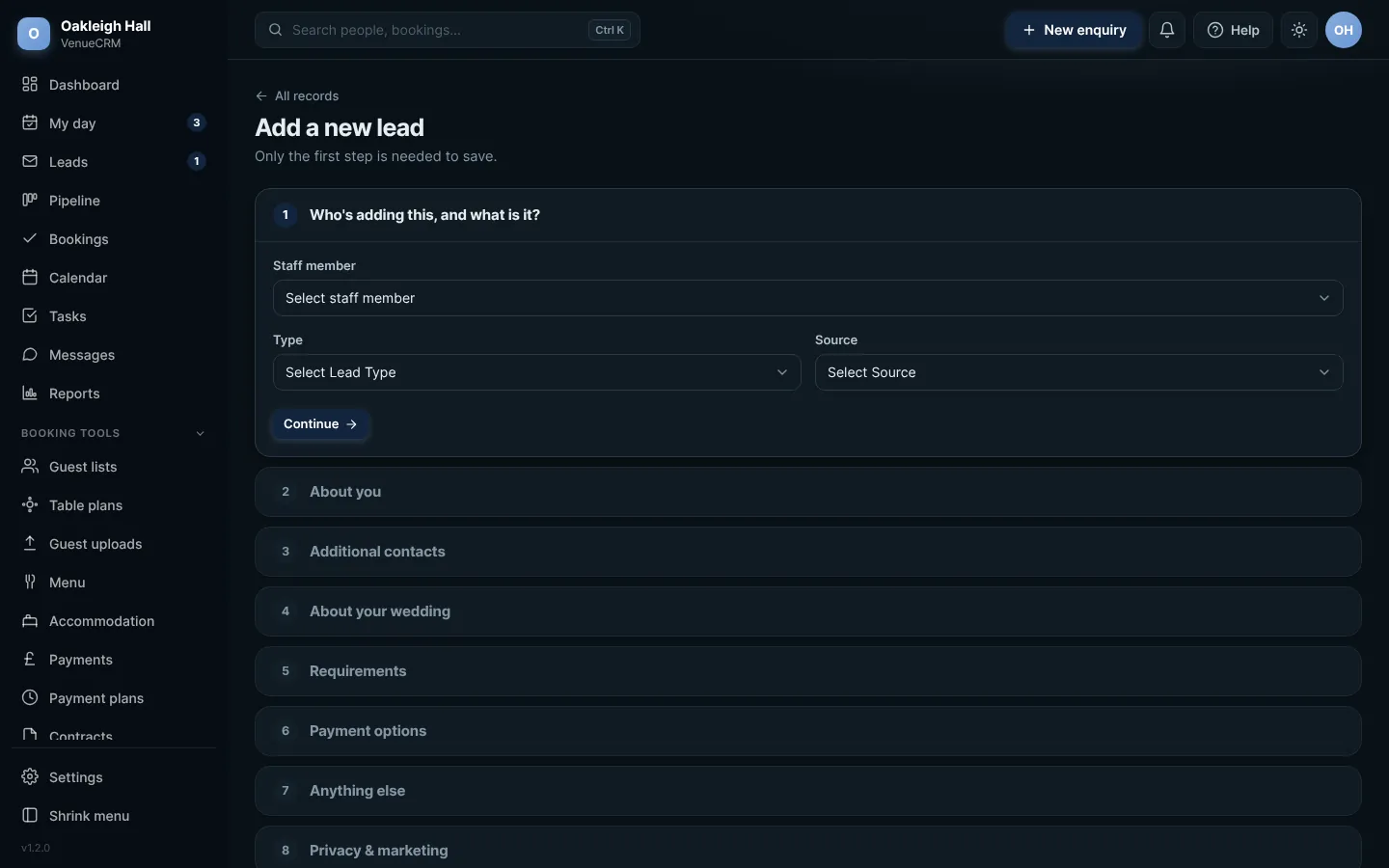The width and height of the screenshot is (1389, 868).
Task: Open the Select Source dropdown
Action: [1079, 372]
